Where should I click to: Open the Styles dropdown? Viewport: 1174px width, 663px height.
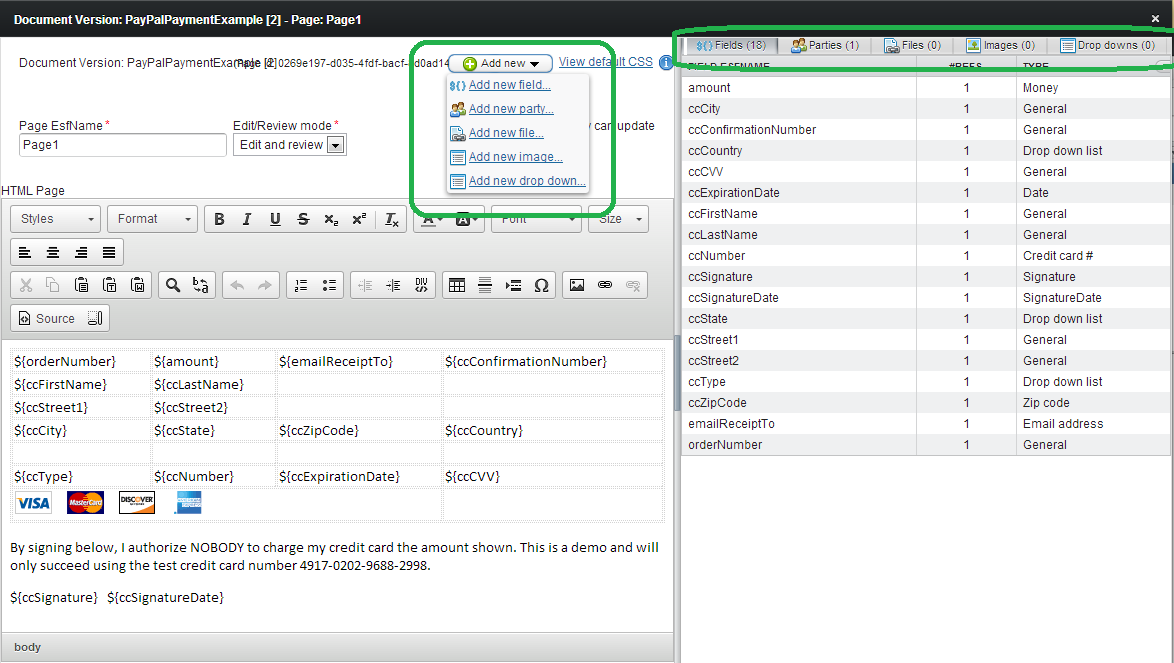point(55,219)
